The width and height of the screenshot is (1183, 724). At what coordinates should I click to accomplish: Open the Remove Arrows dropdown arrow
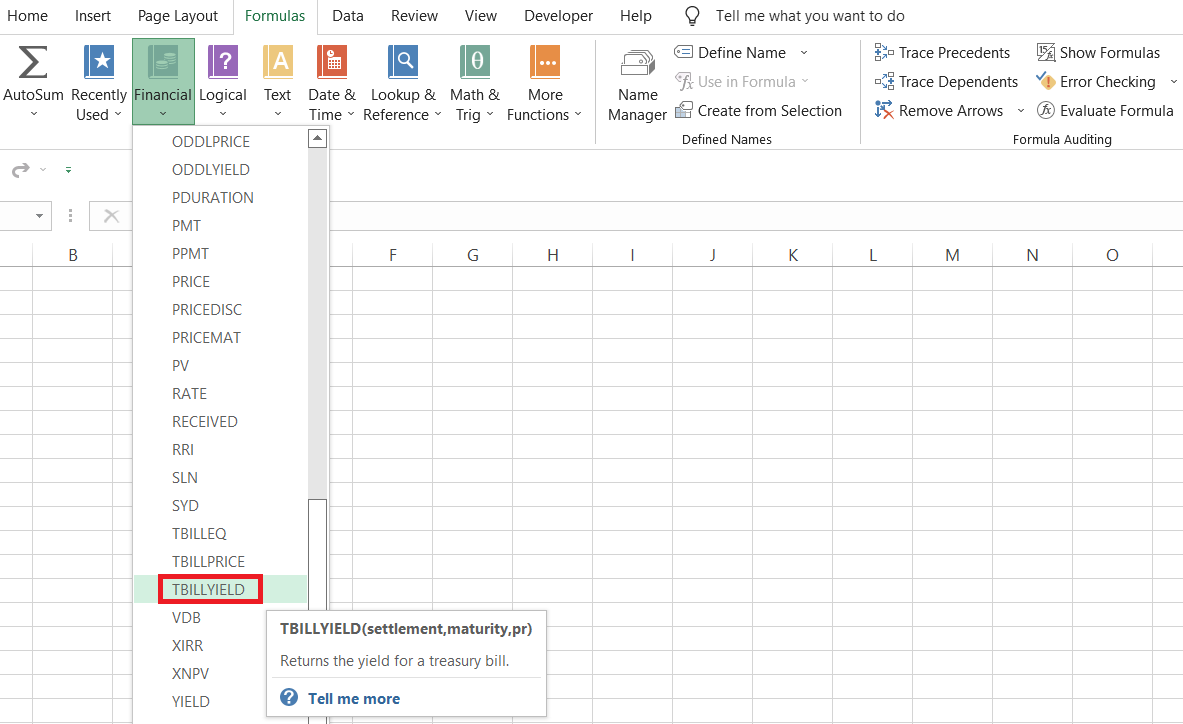(1020, 111)
